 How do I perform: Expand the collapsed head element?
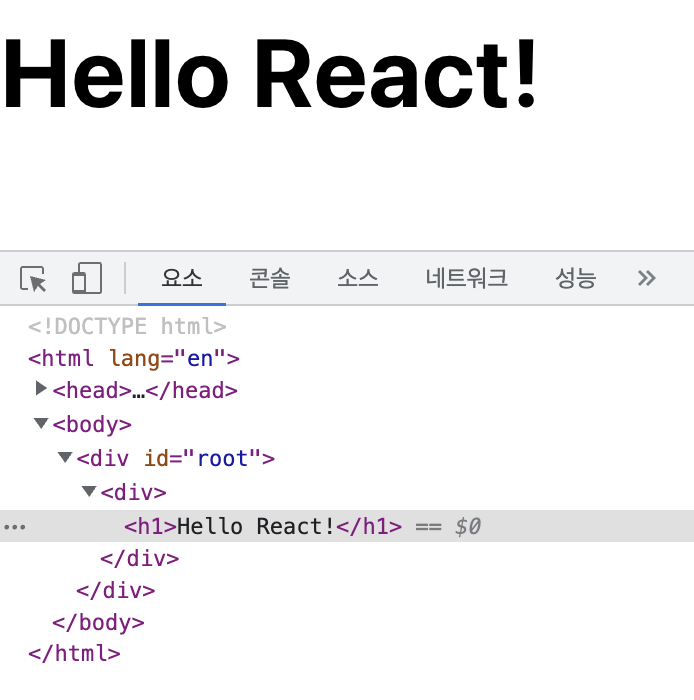41,388
